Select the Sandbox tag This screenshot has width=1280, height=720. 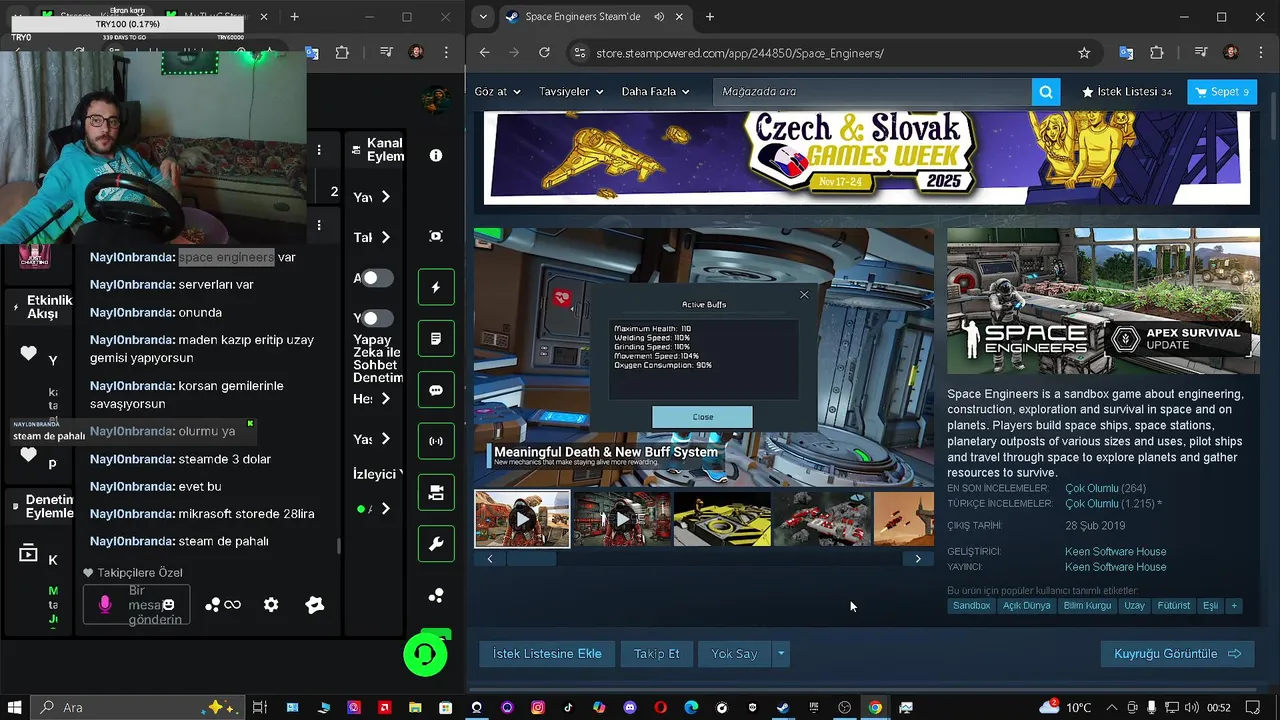point(971,606)
